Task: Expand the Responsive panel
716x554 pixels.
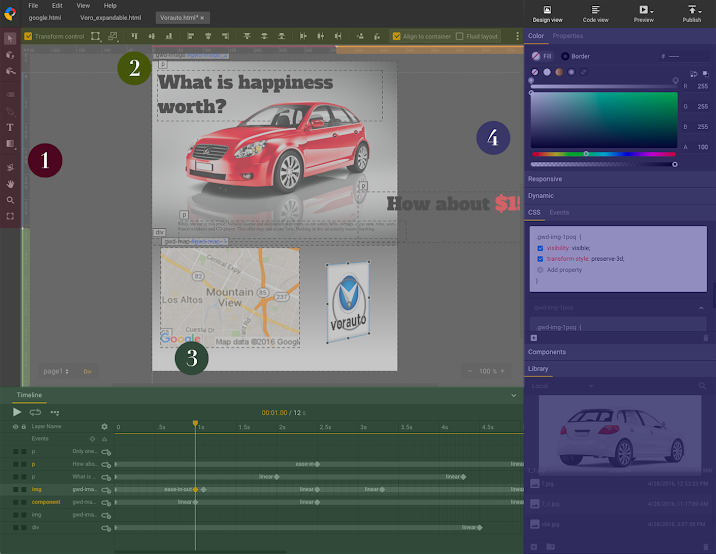Action: pos(620,179)
